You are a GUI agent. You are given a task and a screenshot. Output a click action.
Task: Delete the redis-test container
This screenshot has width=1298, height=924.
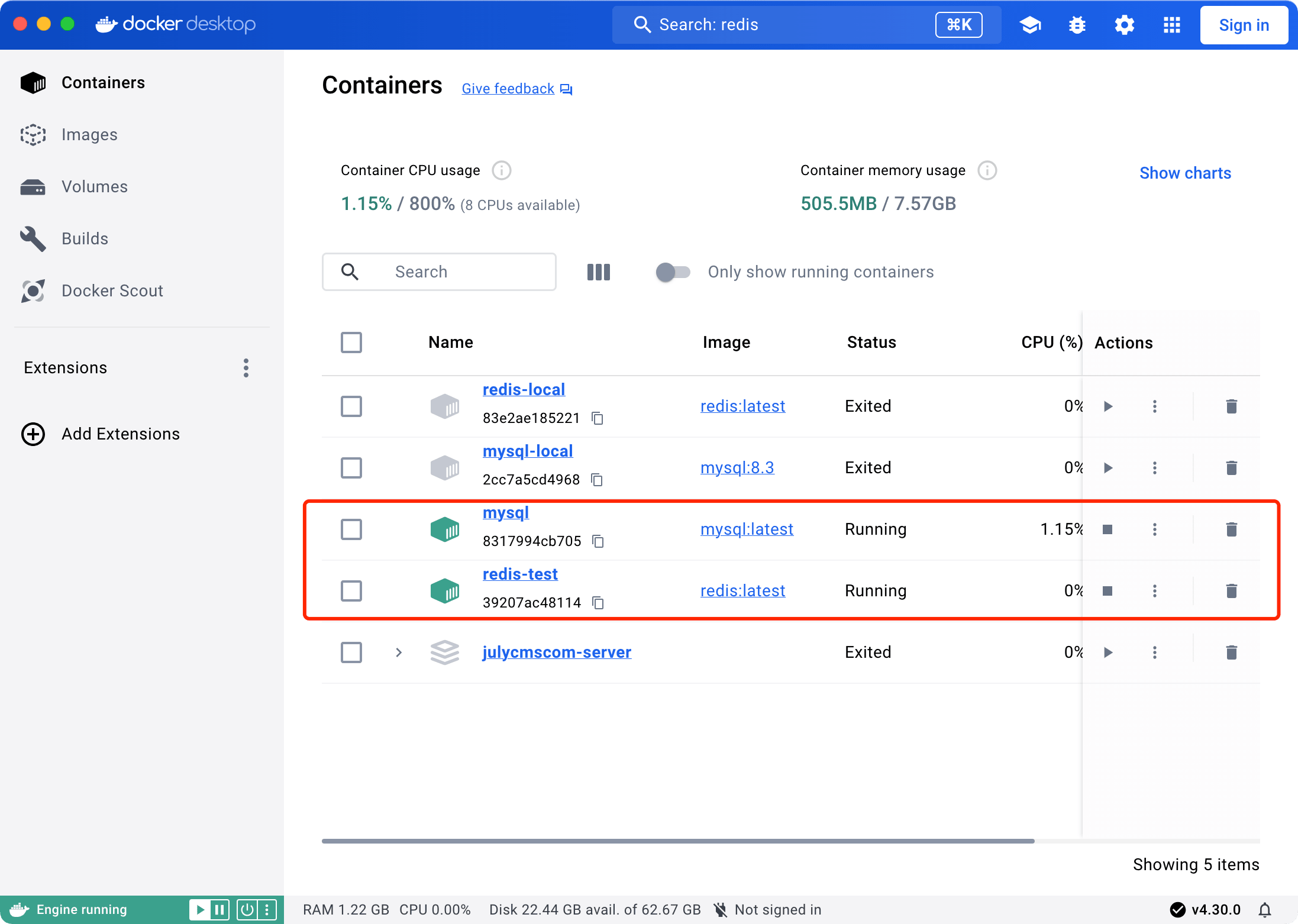pos(1232,591)
